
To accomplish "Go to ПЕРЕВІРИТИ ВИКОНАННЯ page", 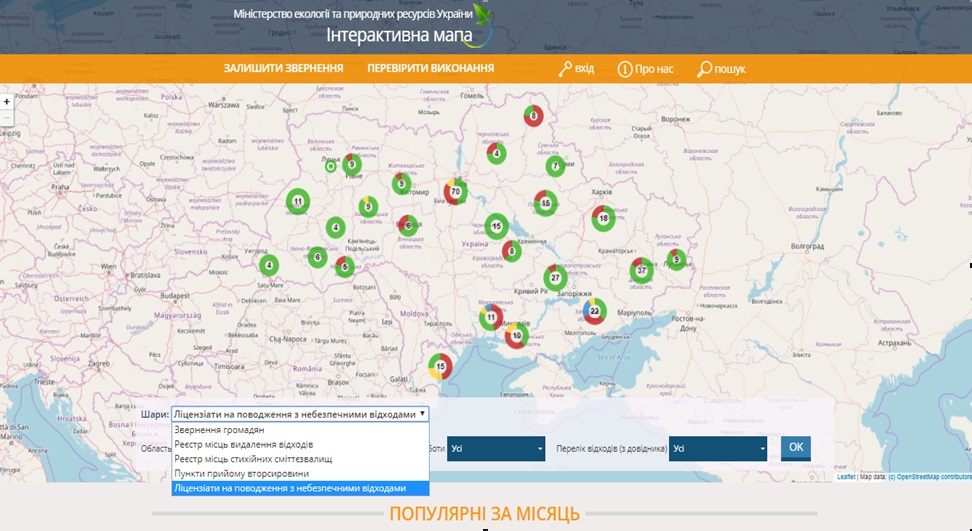I will [x=430, y=68].
